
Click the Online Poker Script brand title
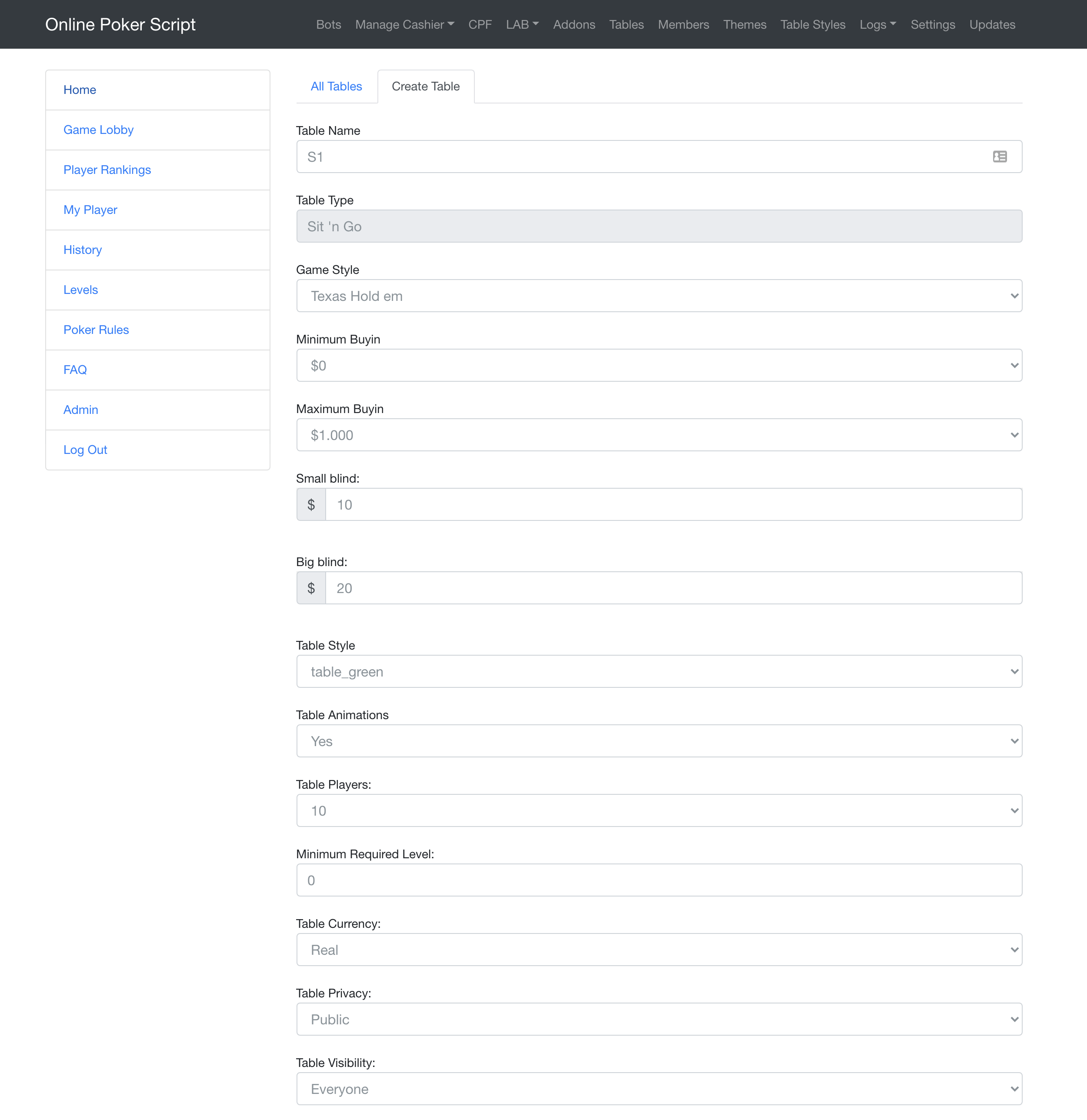pos(120,25)
